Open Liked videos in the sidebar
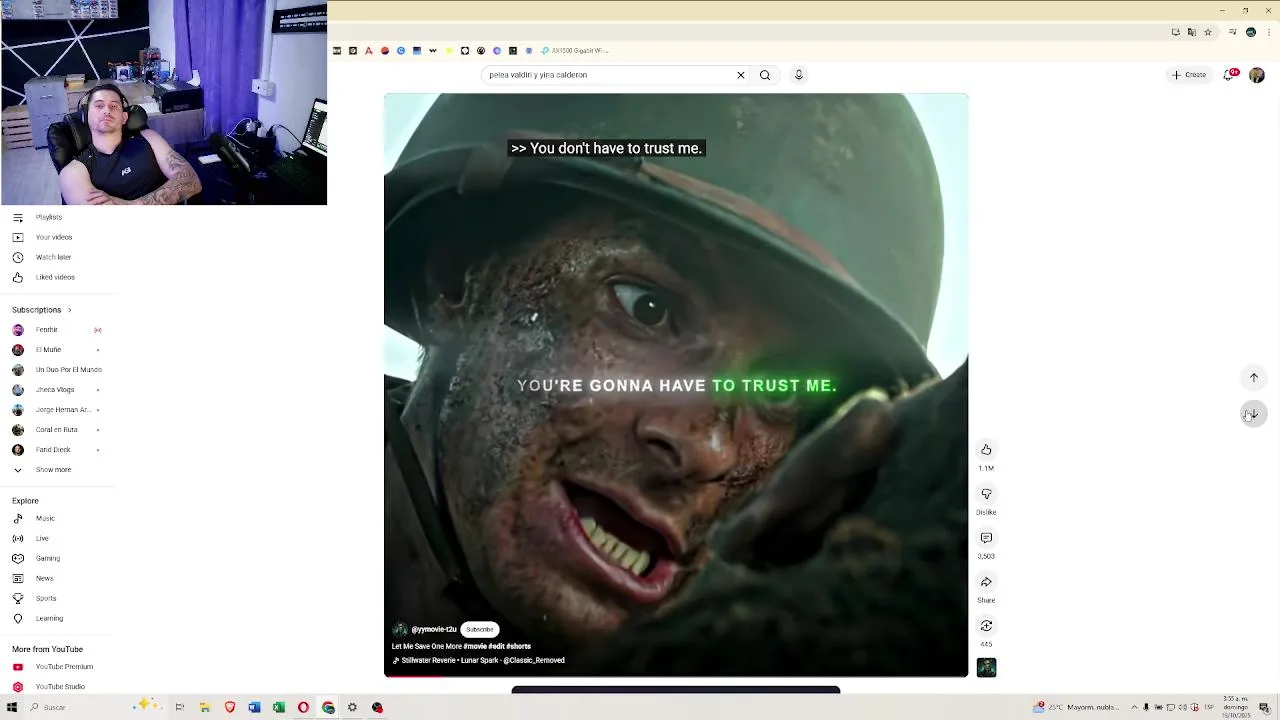1280x720 pixels. 55,277
